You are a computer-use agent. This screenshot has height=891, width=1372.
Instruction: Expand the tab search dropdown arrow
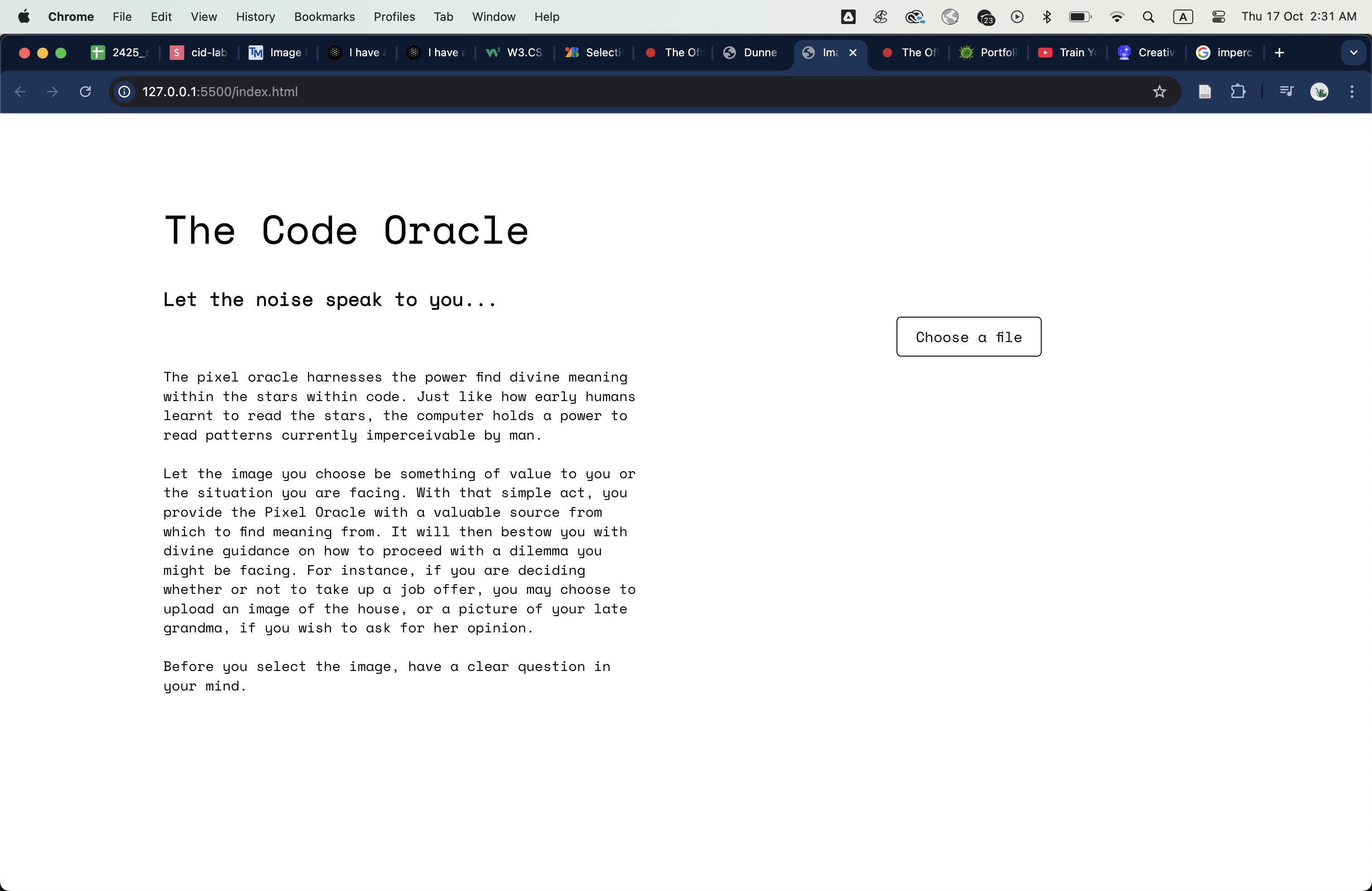point(1353,53)
